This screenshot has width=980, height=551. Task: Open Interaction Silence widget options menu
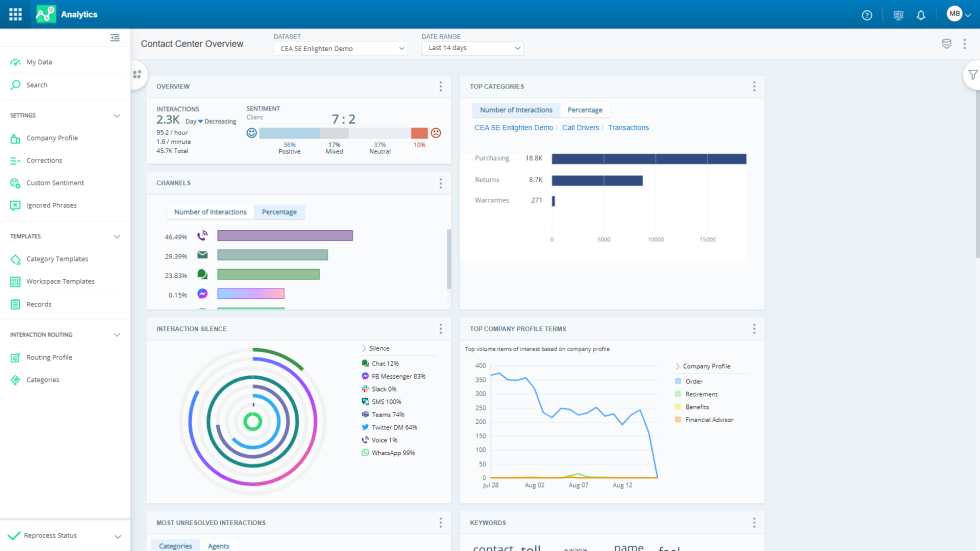click(440, 329)
